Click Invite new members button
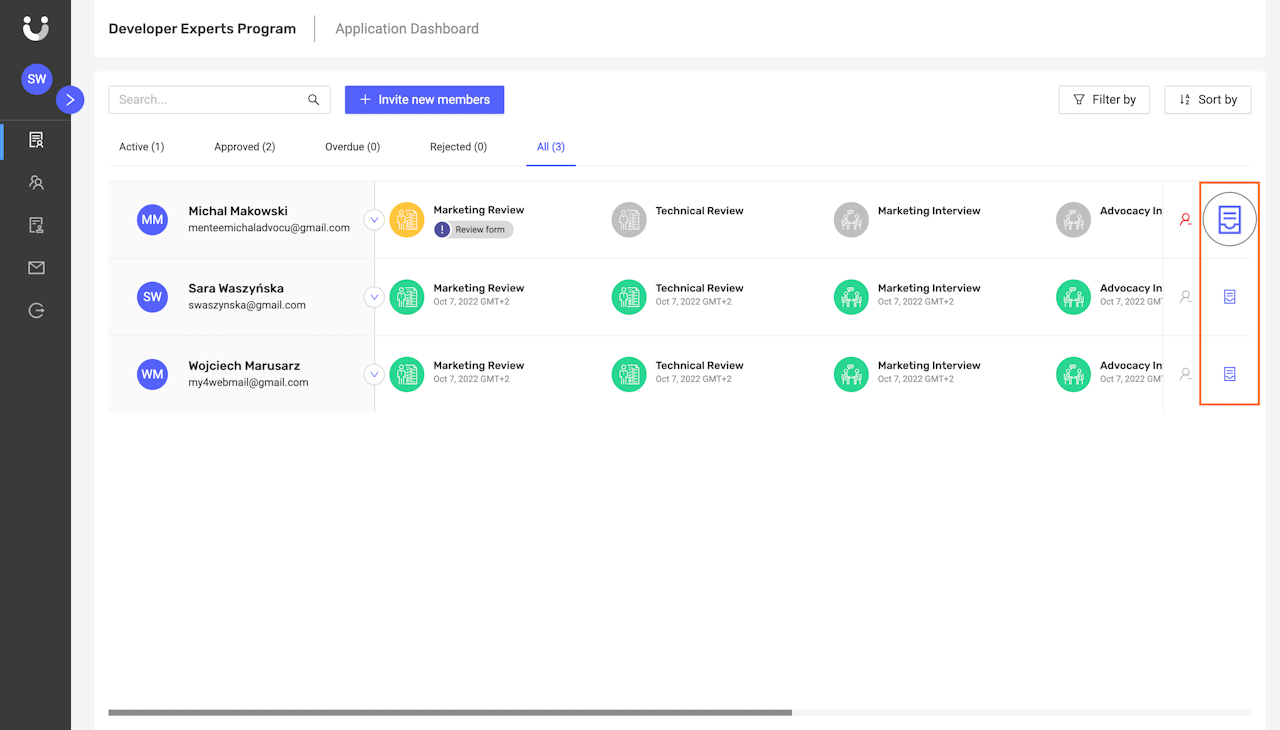The image size is (1280, 730). (424, 100)
